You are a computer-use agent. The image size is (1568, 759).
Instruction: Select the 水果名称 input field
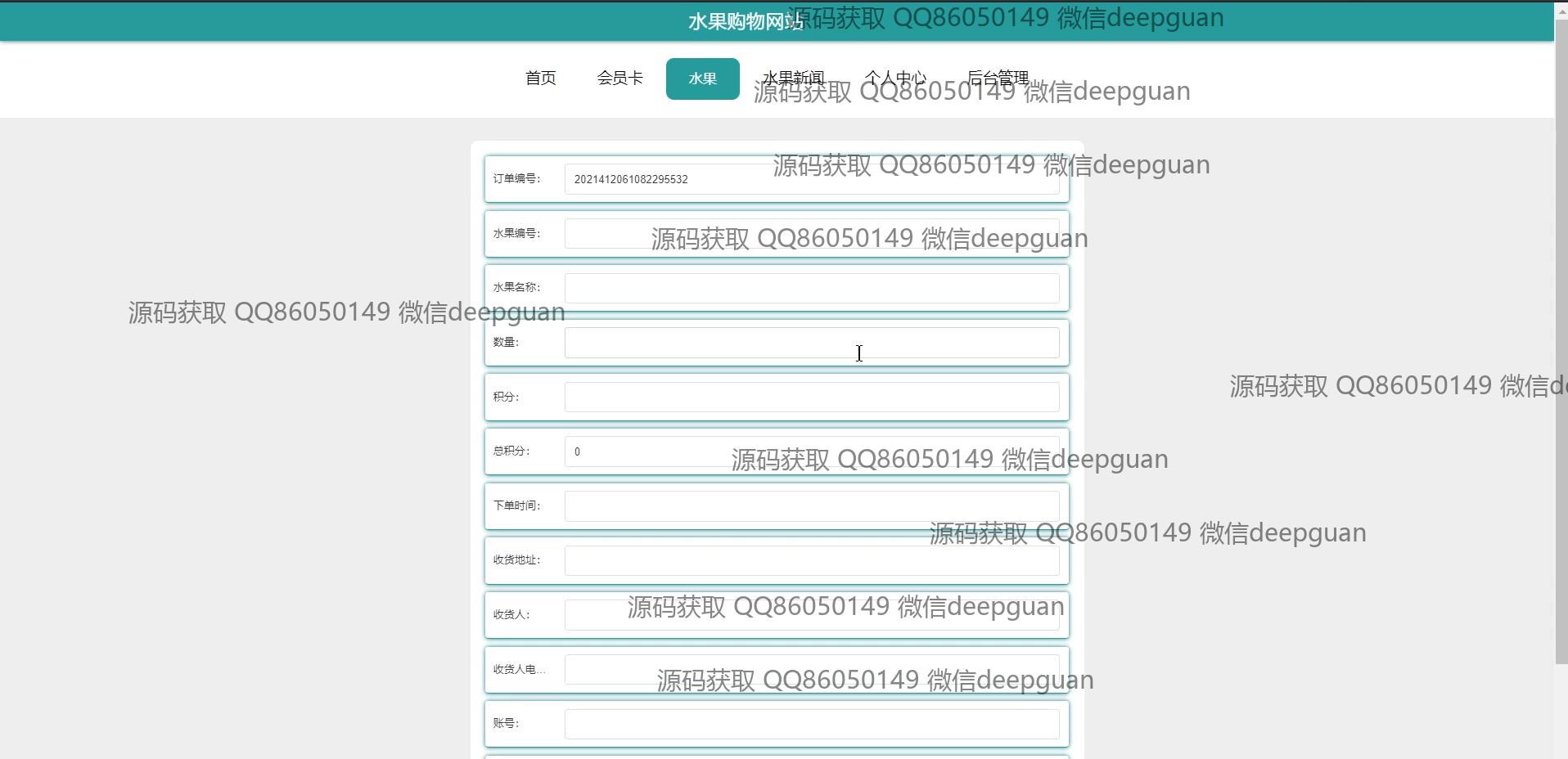click(x=810, y=288)
